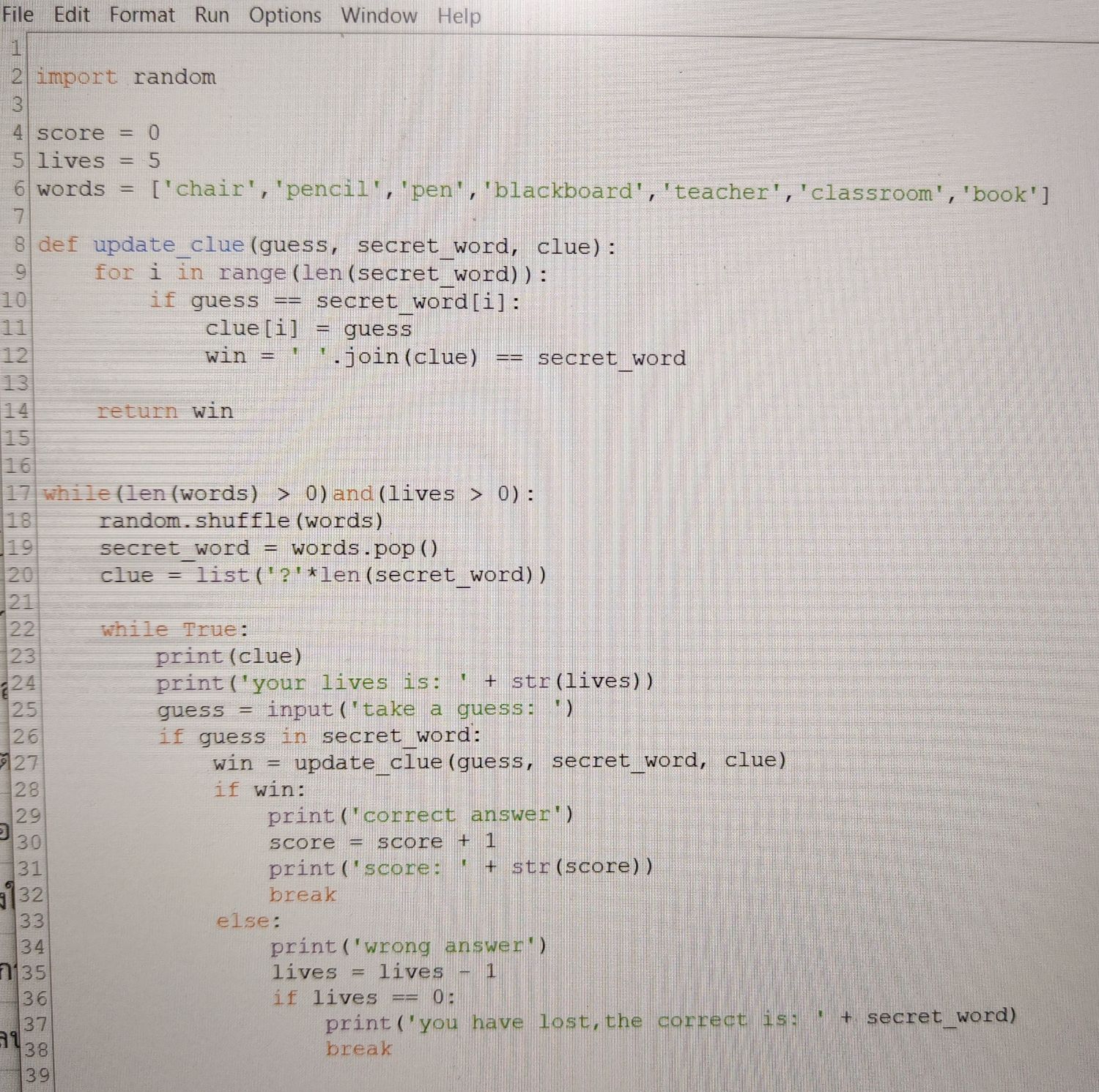This screenshot has width=1099, height=1092.
Task: Open the Format menu
Action: pos(142,15)
